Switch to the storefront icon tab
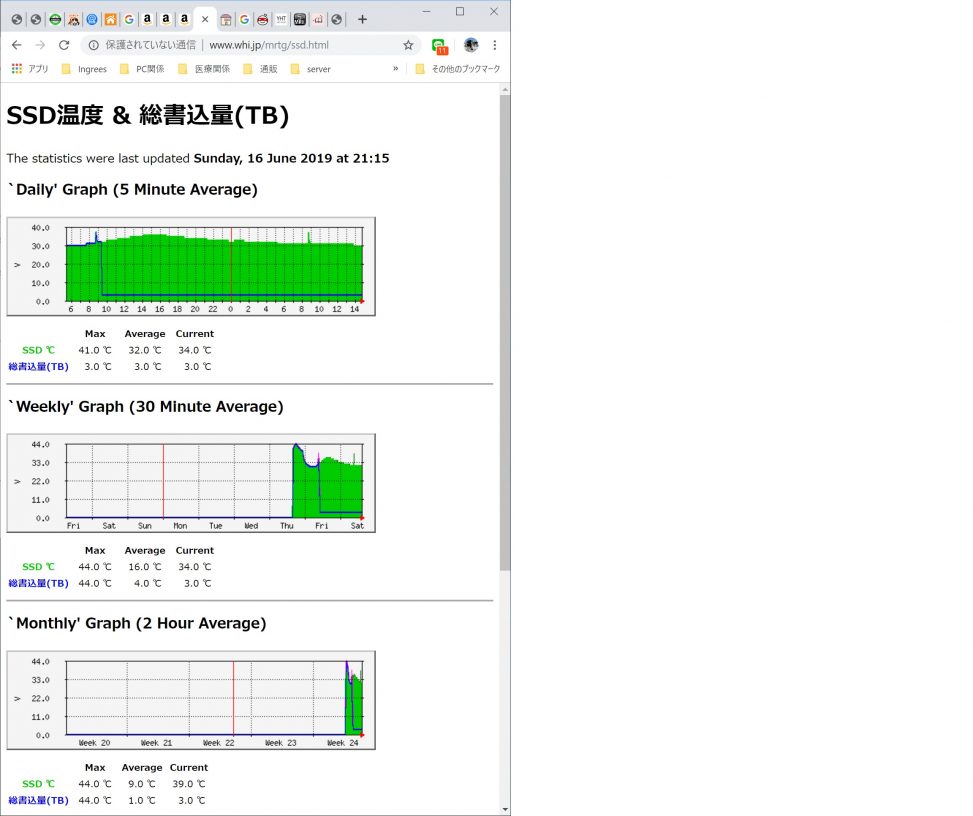The height and width of the screenshot is (816, 973). tap(226, 19)
